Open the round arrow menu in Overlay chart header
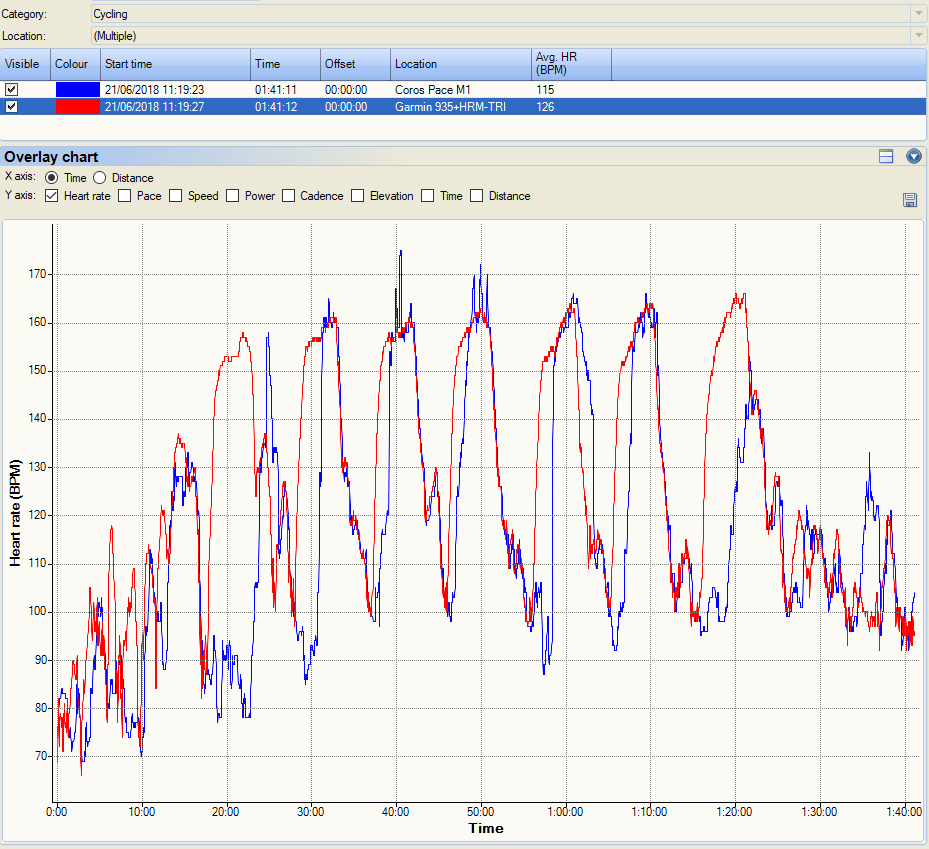Viewport: 929px width, 849px height. (x=913, y=156)
